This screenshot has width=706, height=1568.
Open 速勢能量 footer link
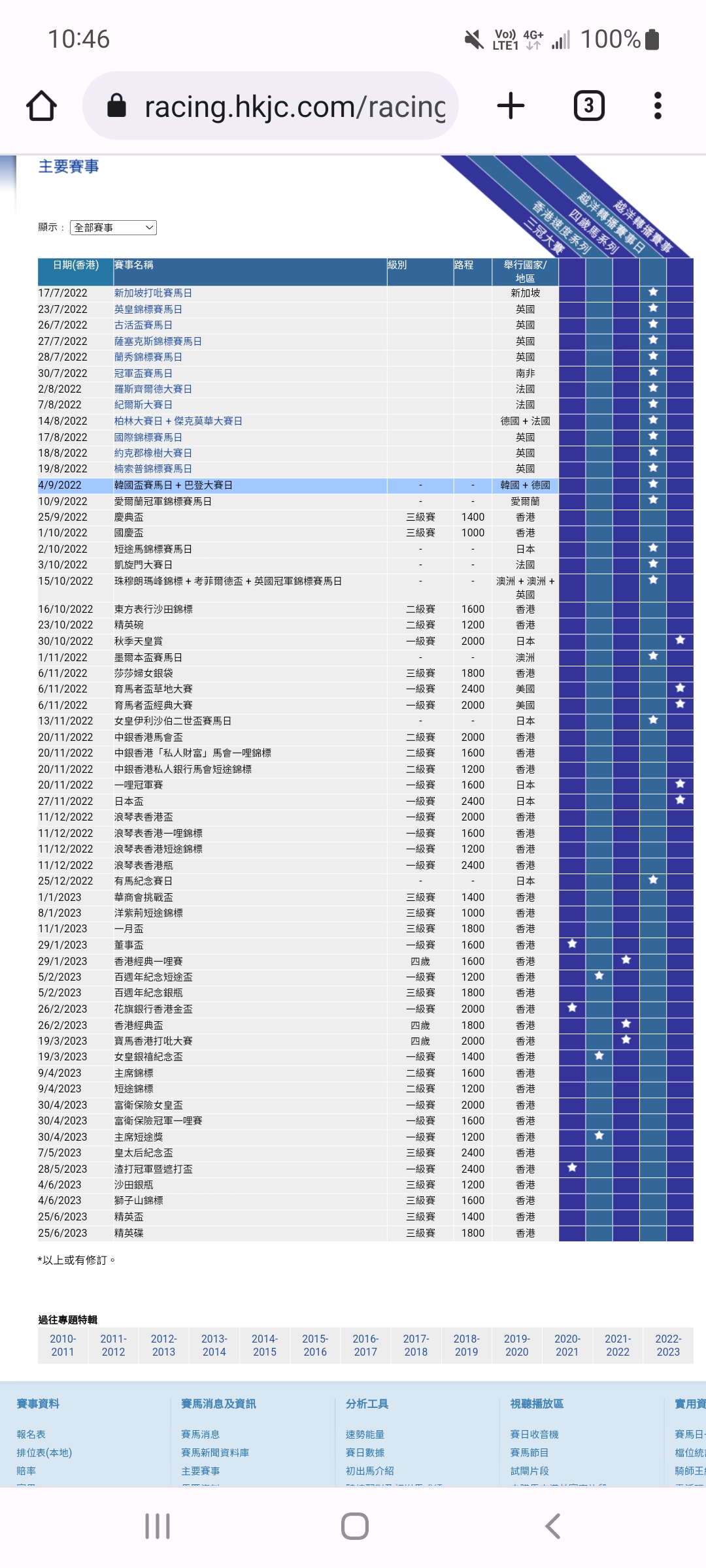365,1434
